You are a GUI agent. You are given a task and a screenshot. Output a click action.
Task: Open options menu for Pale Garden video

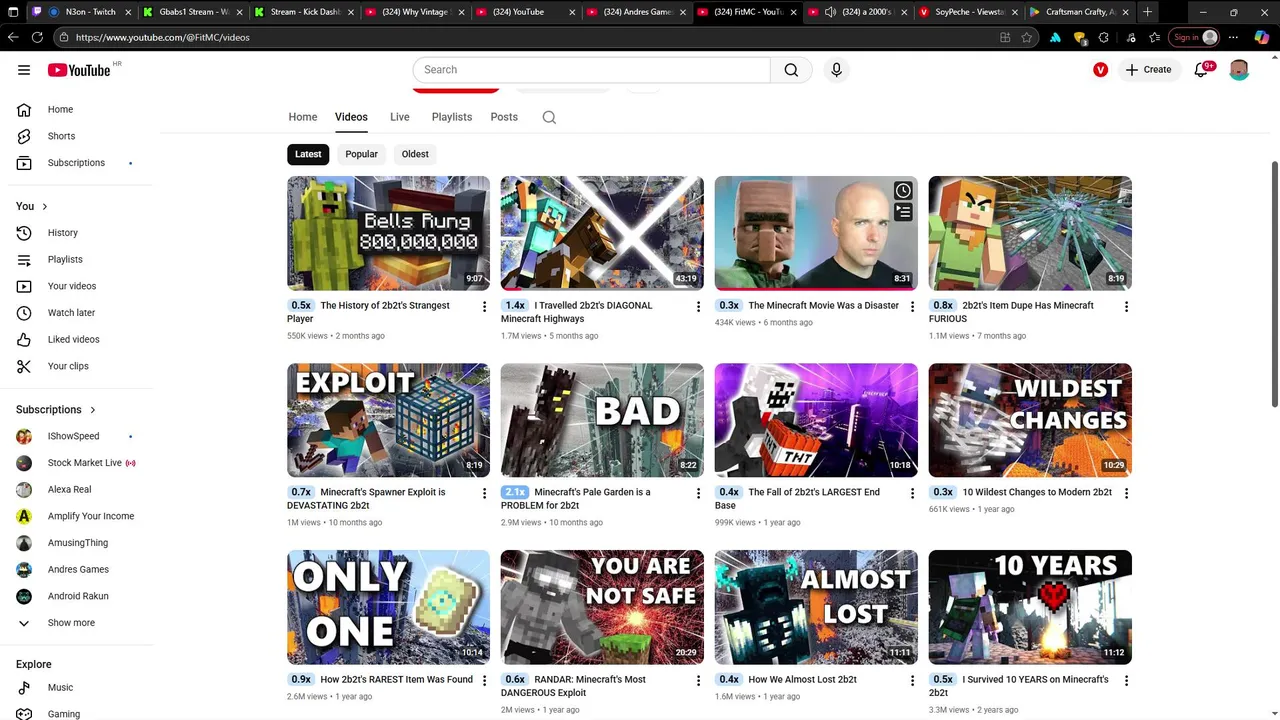tap(698, 493)
